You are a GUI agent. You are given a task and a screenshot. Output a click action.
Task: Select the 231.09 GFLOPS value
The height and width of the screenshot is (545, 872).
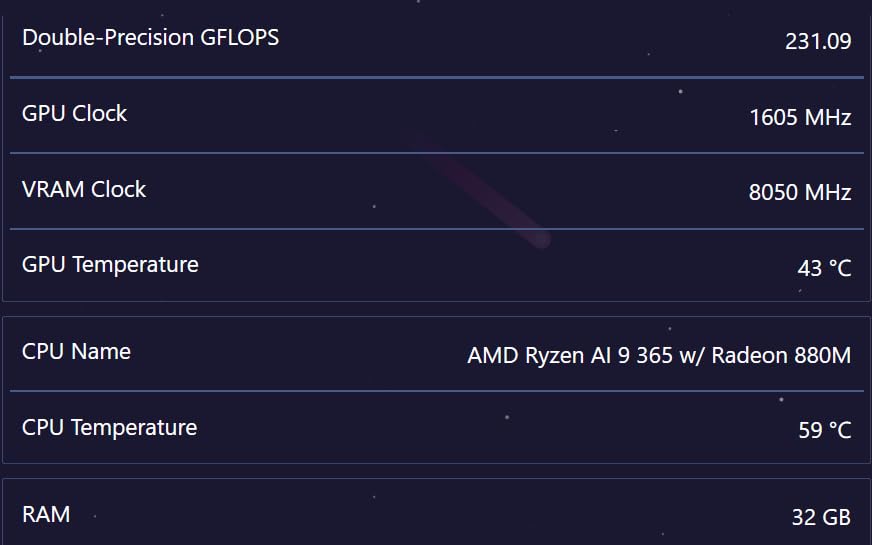point(818,41)
